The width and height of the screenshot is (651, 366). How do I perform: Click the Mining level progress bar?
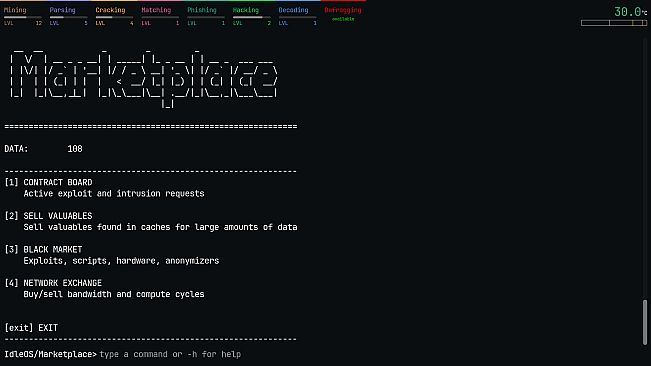(x=23, y=17)
